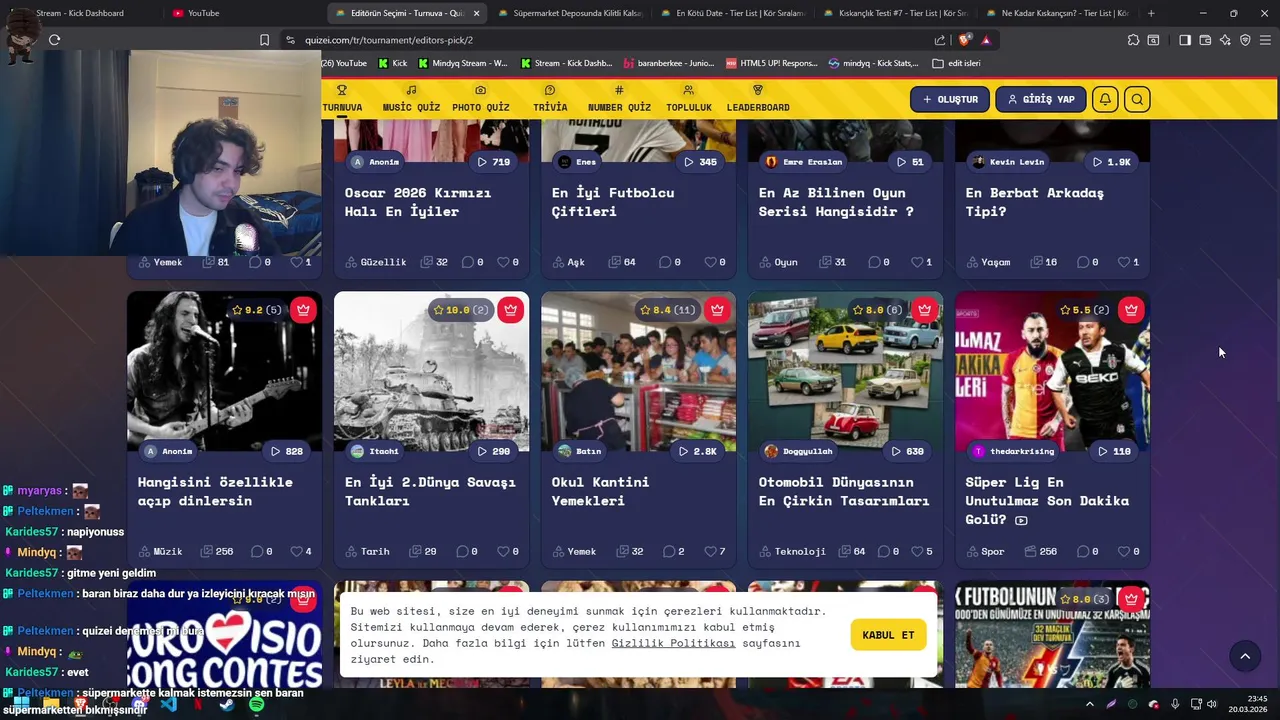The width and height of the screenshot is (1280, 720).
Task: Click the scroll-to-top arrow button
Action: point(1245,656)
